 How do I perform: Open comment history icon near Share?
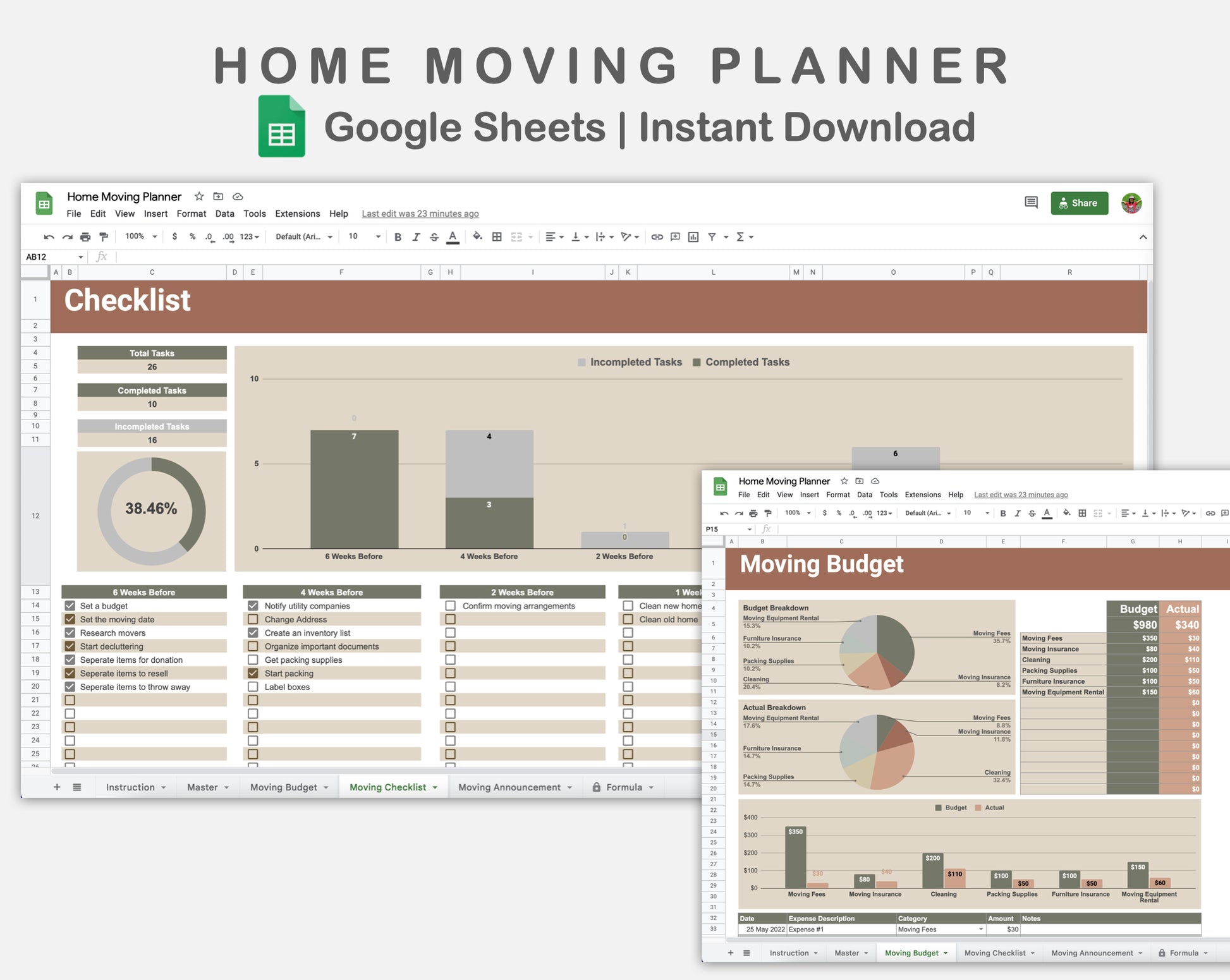click(1031, 203)
